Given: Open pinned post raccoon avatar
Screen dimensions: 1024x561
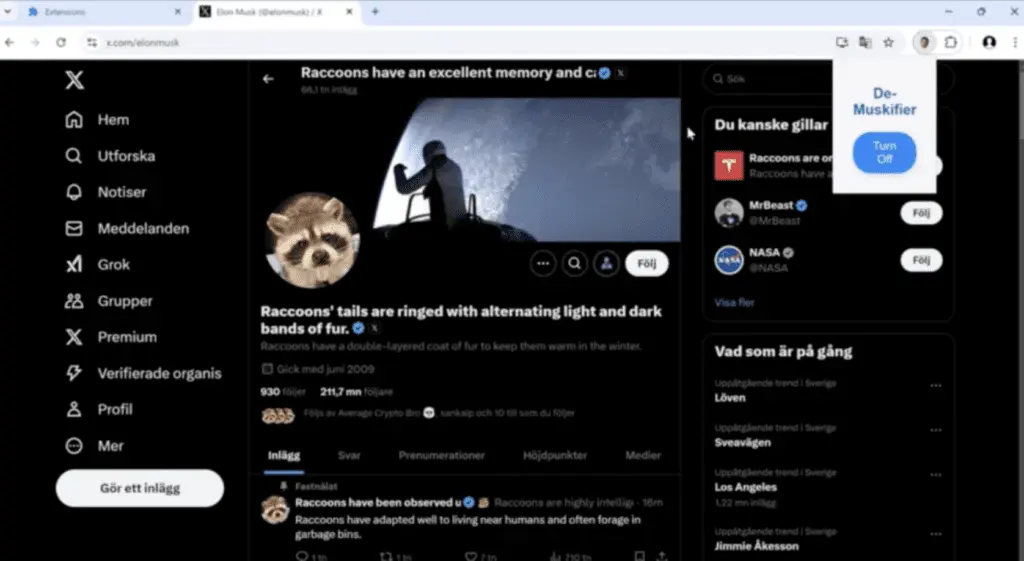Looking at the screenshot, I should click(275, 510).
